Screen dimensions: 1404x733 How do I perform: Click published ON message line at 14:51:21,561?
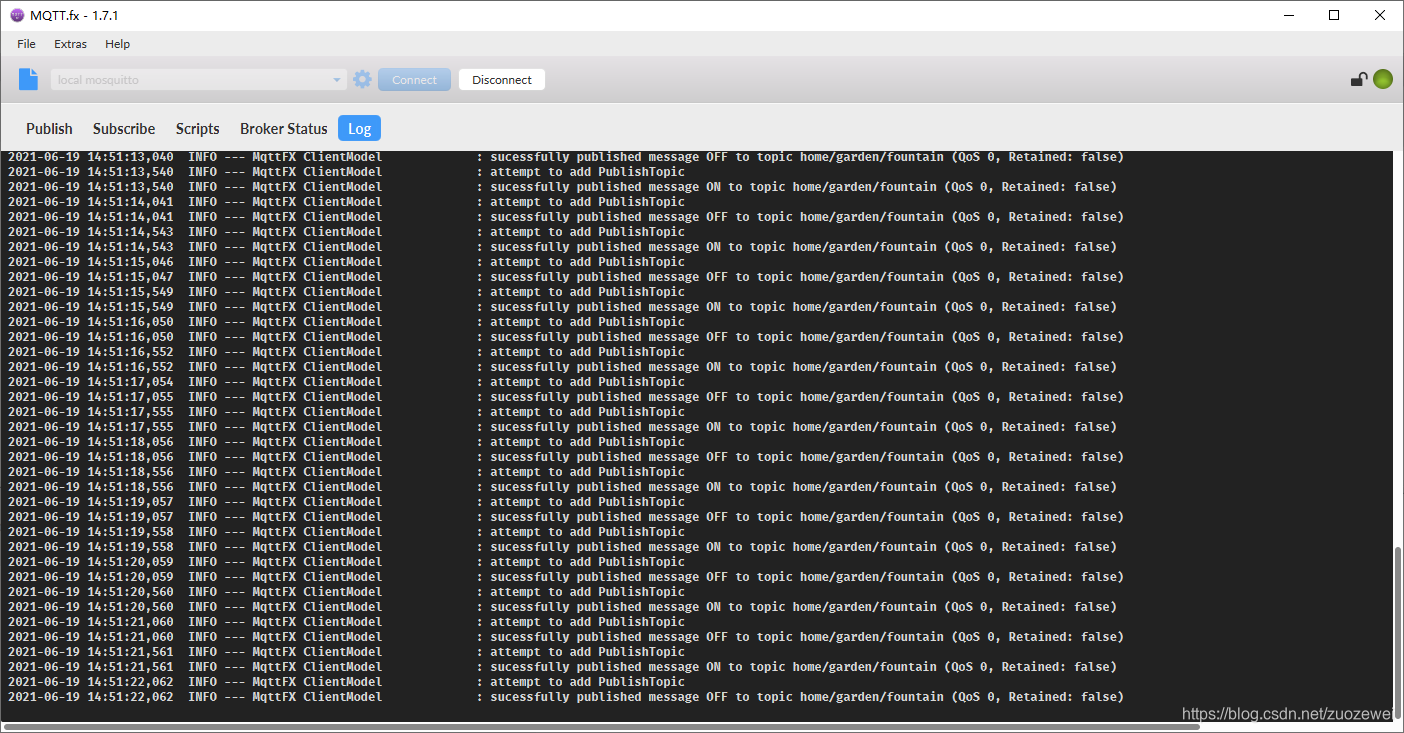click(562, 667)
